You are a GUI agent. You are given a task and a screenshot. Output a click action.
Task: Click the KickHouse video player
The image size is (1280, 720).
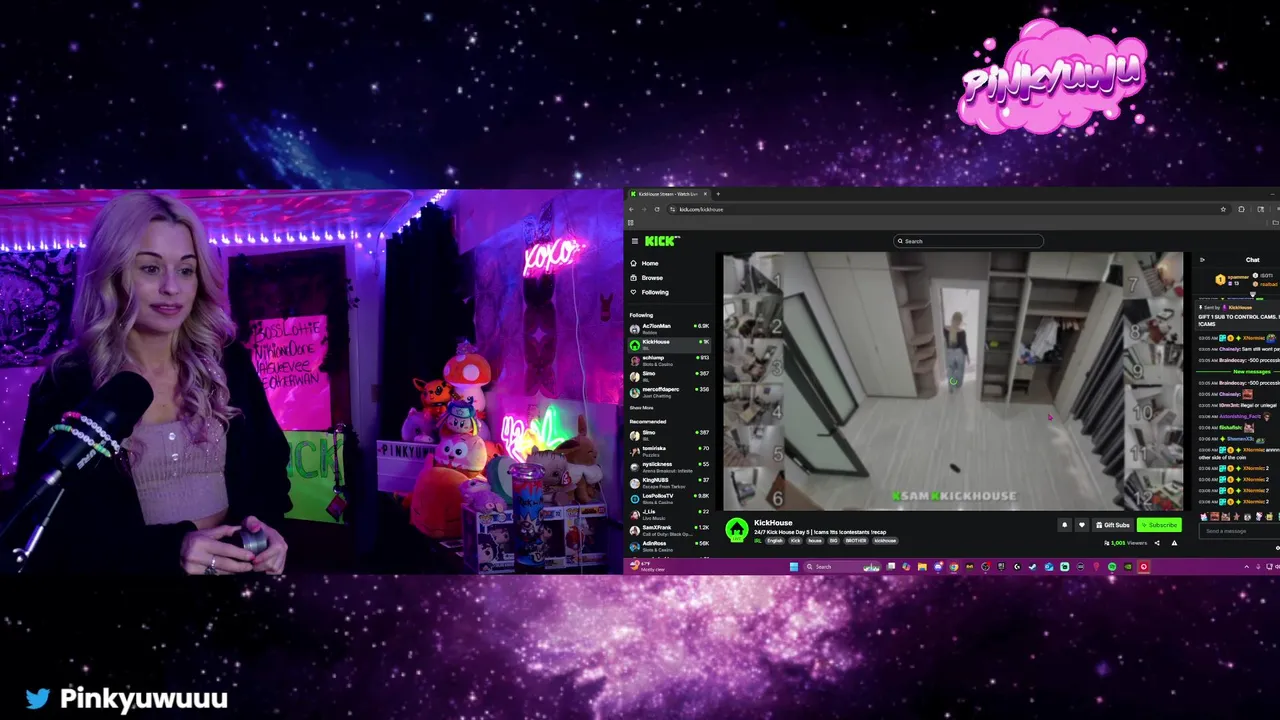953,381
